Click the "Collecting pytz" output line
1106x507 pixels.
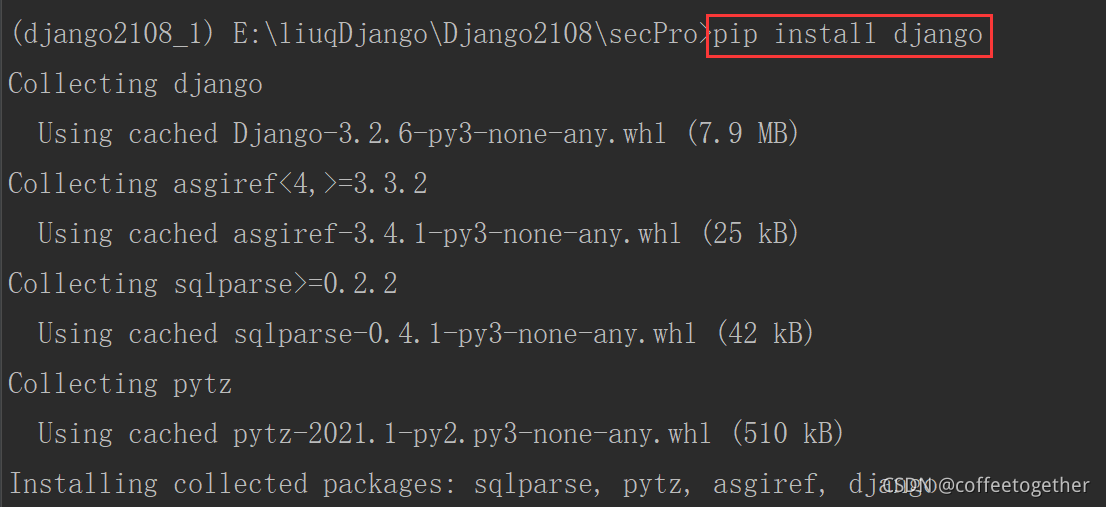(120, 385)
